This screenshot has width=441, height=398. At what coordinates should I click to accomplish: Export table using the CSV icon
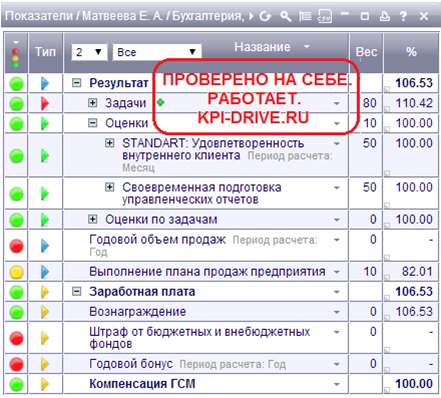pyautogui.click(x=325, y=16)
